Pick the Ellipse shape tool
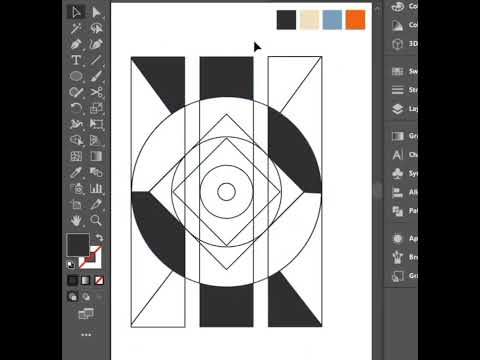480x360 pixels. tap(76, 76)
